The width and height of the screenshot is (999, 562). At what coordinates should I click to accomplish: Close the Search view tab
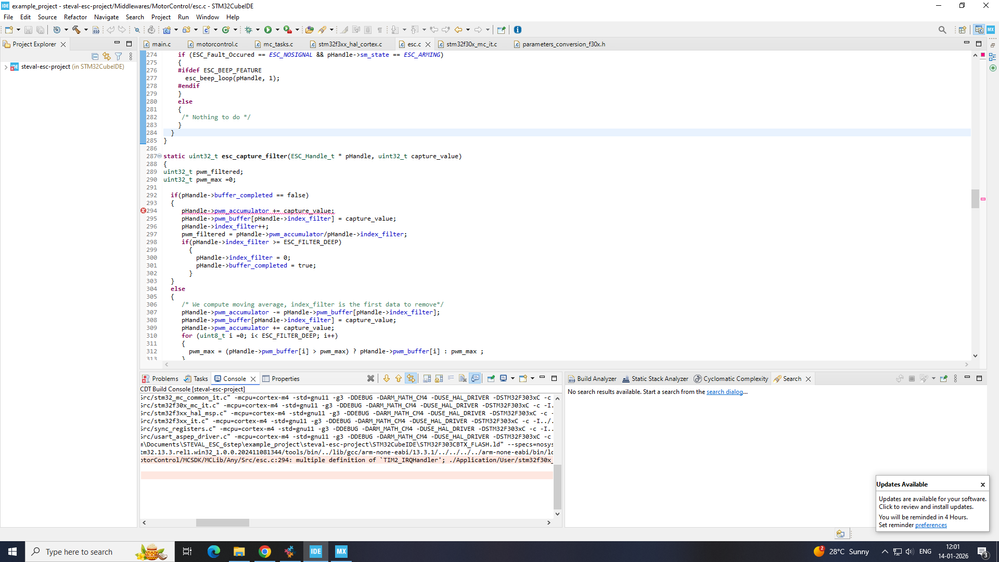[x=809, y=378]
